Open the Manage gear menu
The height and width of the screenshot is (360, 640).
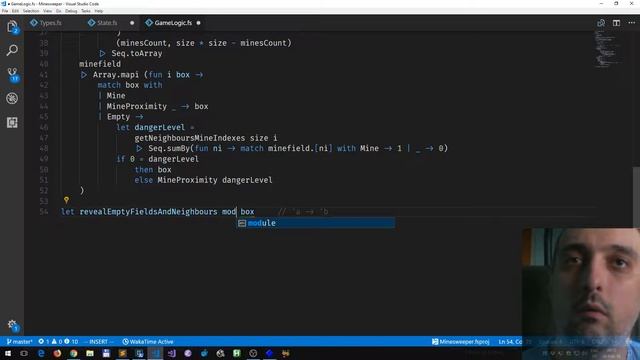tap(12, 325)
